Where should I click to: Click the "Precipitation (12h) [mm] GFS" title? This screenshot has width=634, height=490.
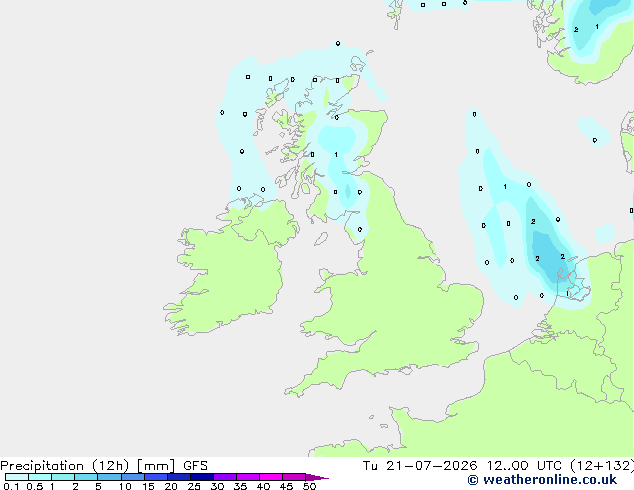click(x=104, y=466)
